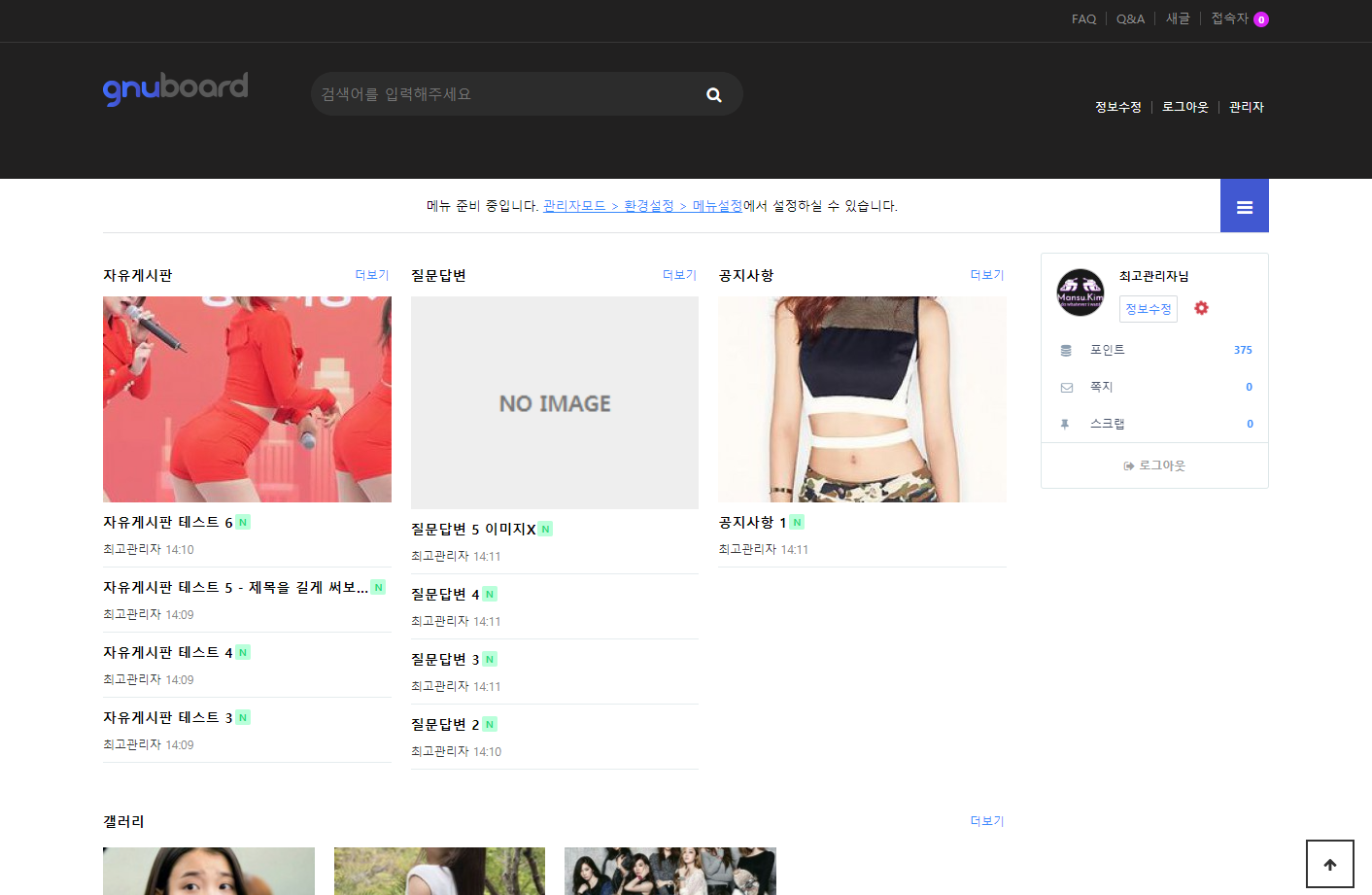
Task: Click the admin profile avatar image
Action: click(x=1080, y=293)
